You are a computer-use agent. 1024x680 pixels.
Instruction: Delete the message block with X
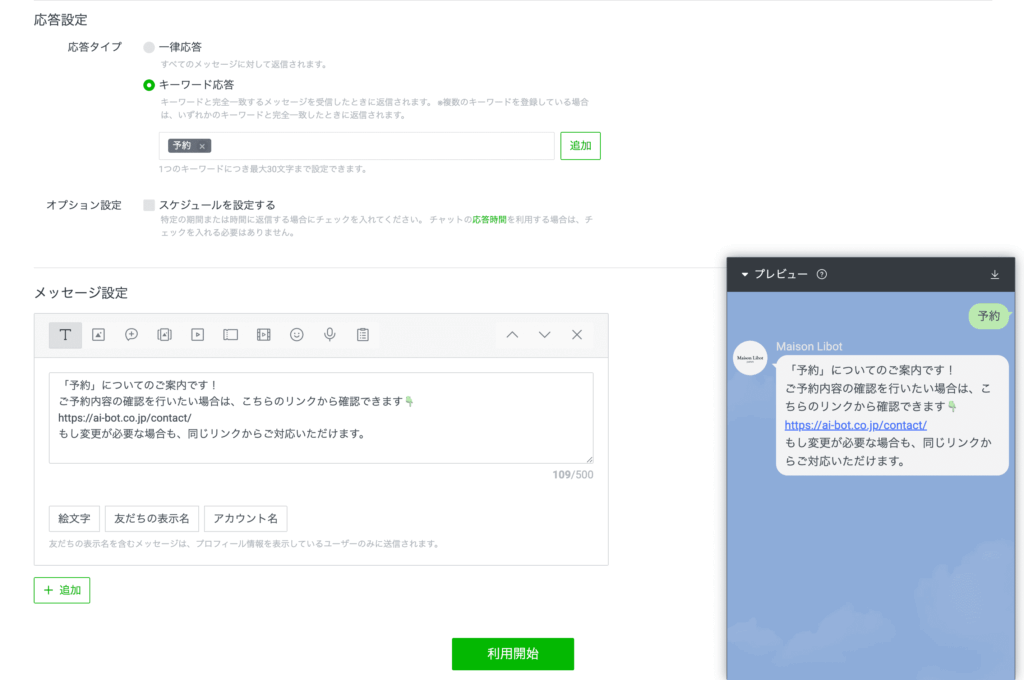click(x=577, y=335)
